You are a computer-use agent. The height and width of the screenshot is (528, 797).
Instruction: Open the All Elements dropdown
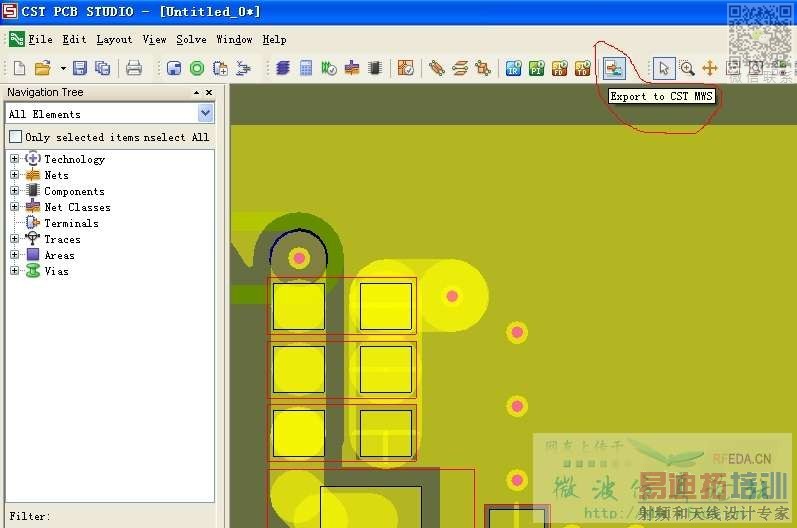tap(205, 113)
